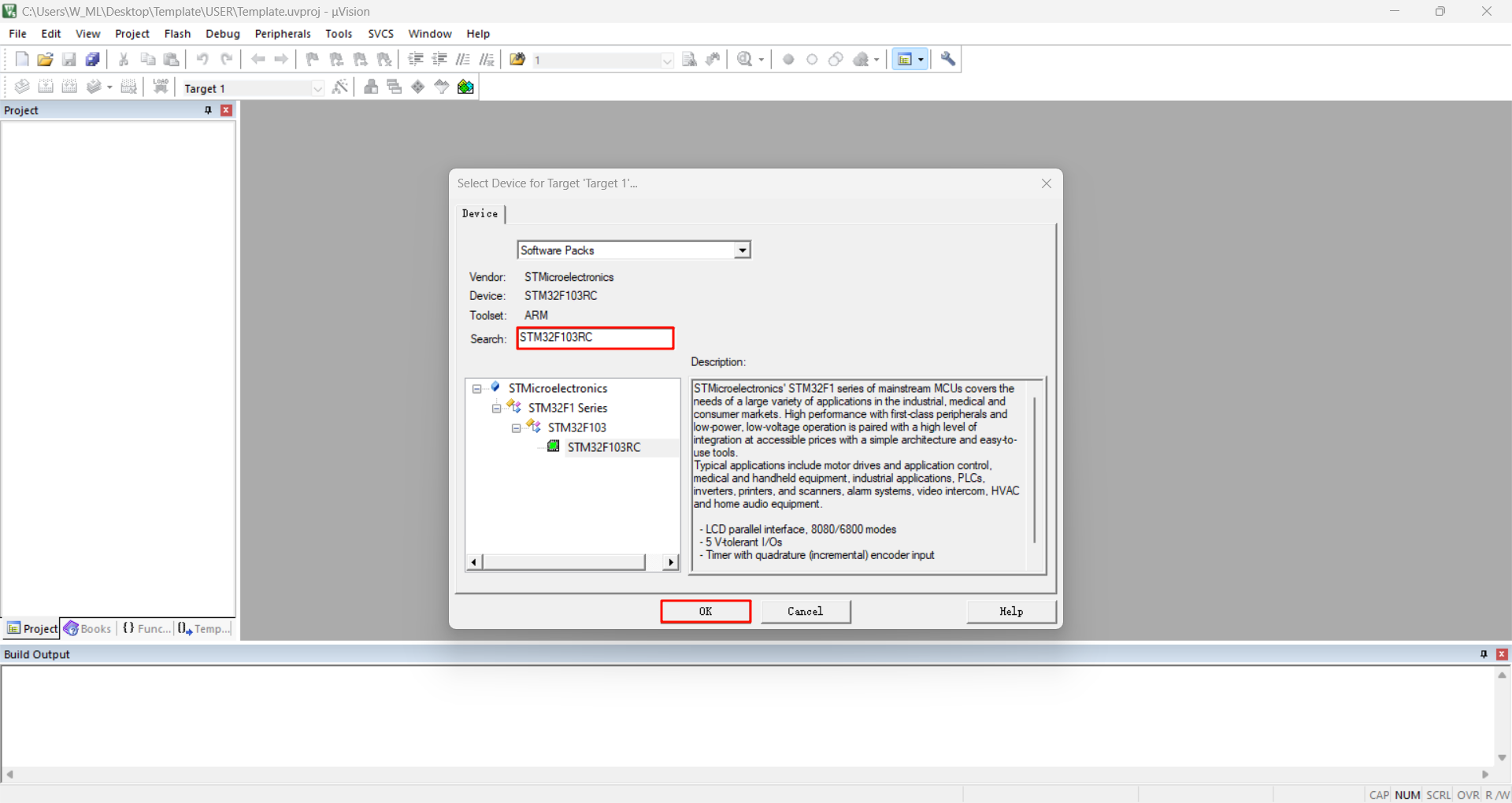Click the Unindent selection icon
1512x803 pixels.
click(439, 59)
